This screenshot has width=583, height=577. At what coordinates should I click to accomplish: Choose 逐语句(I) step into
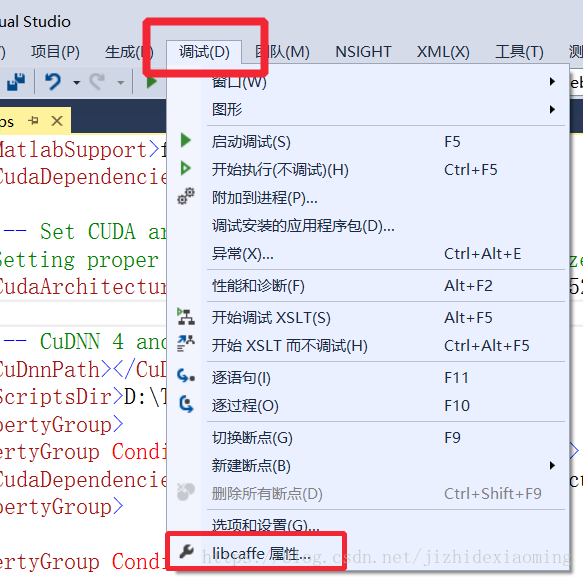(x=368, y=377)
